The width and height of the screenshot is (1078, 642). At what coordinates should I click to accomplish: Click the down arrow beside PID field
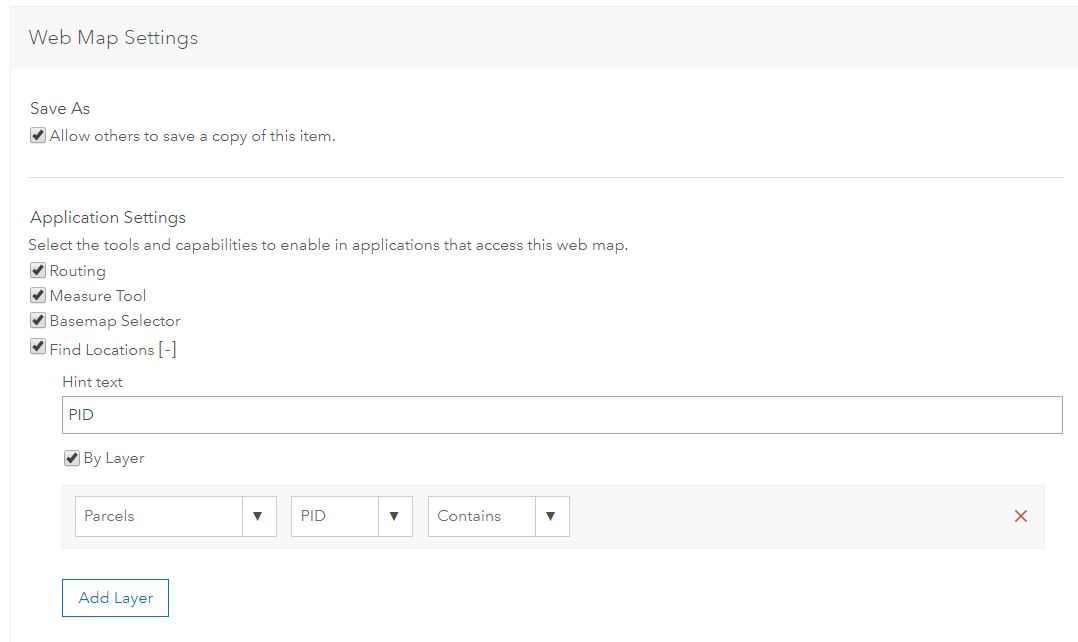(394, 516)
